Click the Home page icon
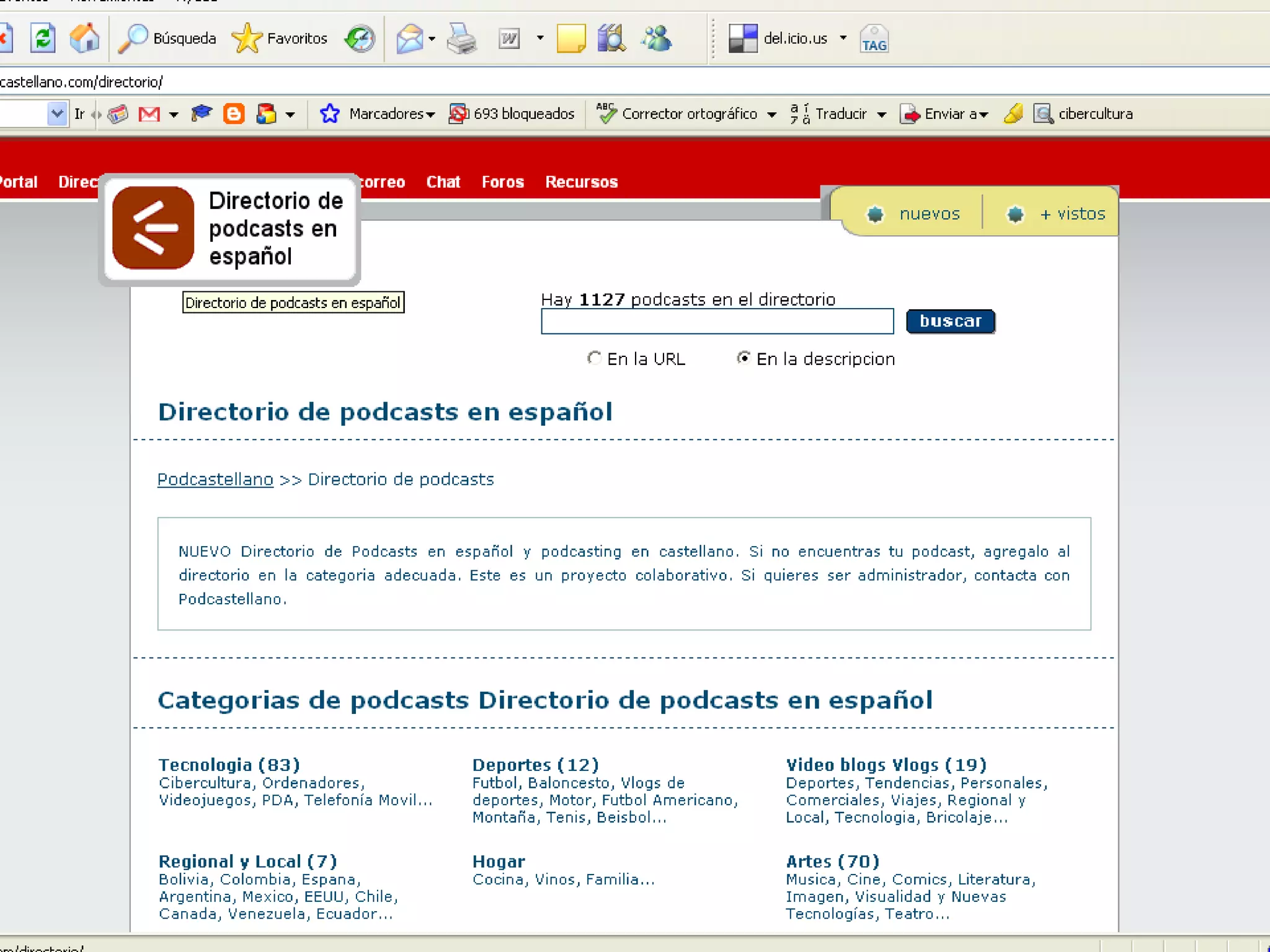Screen dimensions: 1270x952 [x=84, y=38]
